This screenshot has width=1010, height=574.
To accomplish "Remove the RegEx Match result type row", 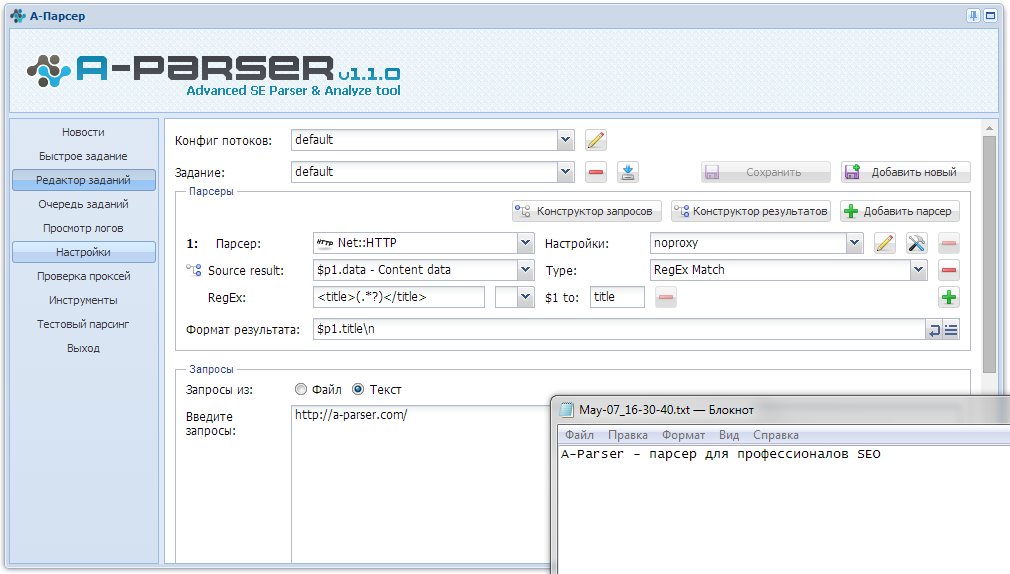I will 948,270.
